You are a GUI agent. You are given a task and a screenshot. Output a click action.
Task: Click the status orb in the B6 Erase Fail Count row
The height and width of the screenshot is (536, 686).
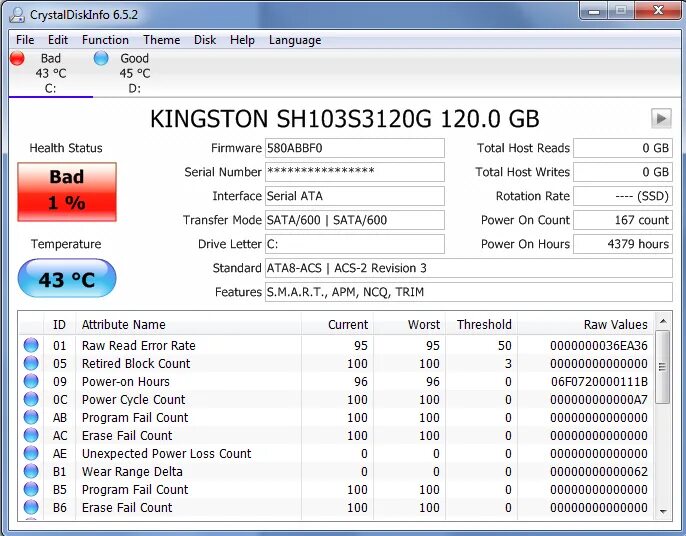coord(31,507)
